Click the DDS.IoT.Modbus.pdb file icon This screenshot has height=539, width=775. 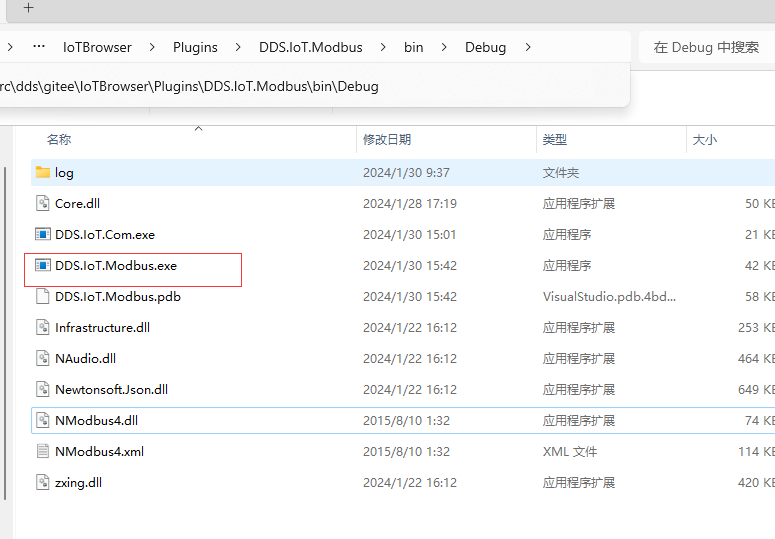[43, 296]
